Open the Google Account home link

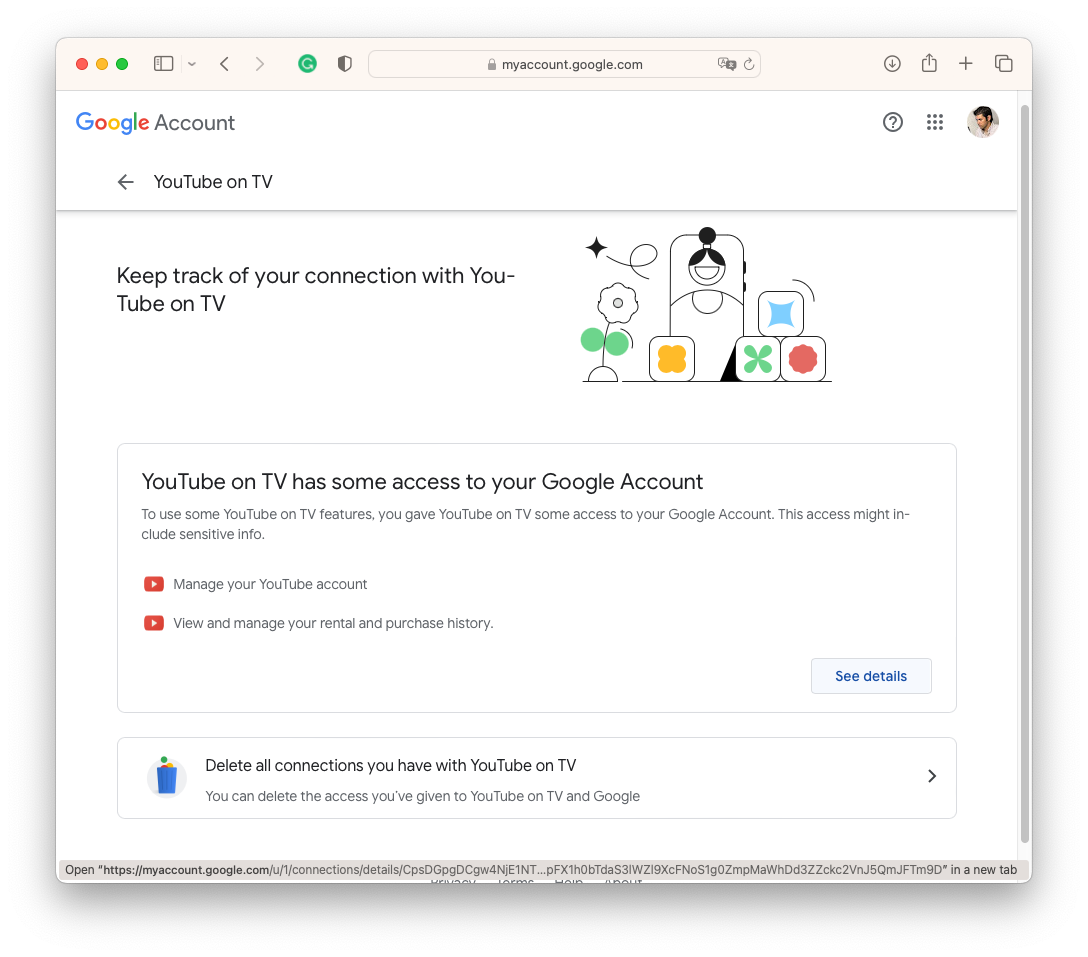(x=155, y=122)
